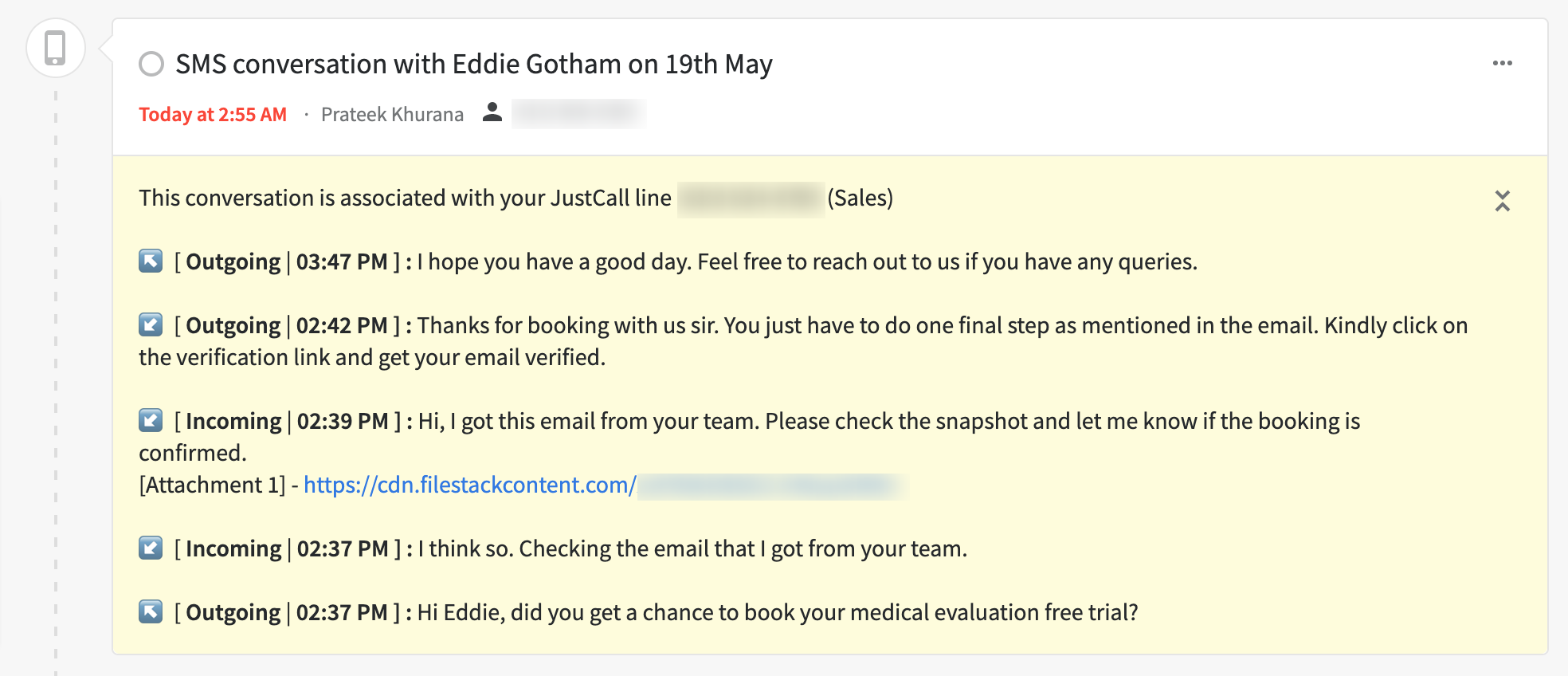Screen dimensions: 1568x676
Task: Collapse the conversation details panel
Action: click(1502, 201)
